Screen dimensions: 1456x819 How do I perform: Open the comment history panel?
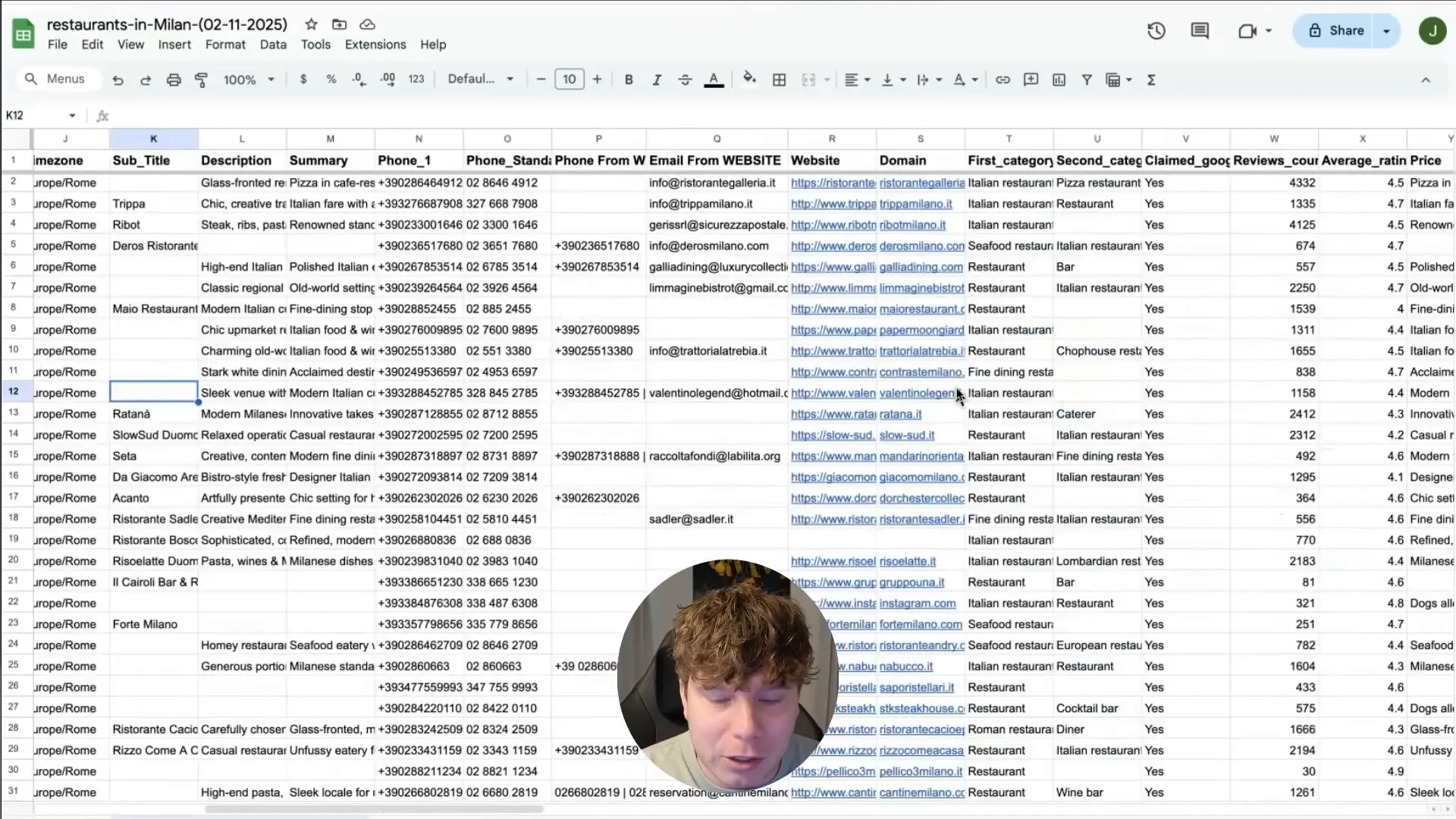point(1198,30)
